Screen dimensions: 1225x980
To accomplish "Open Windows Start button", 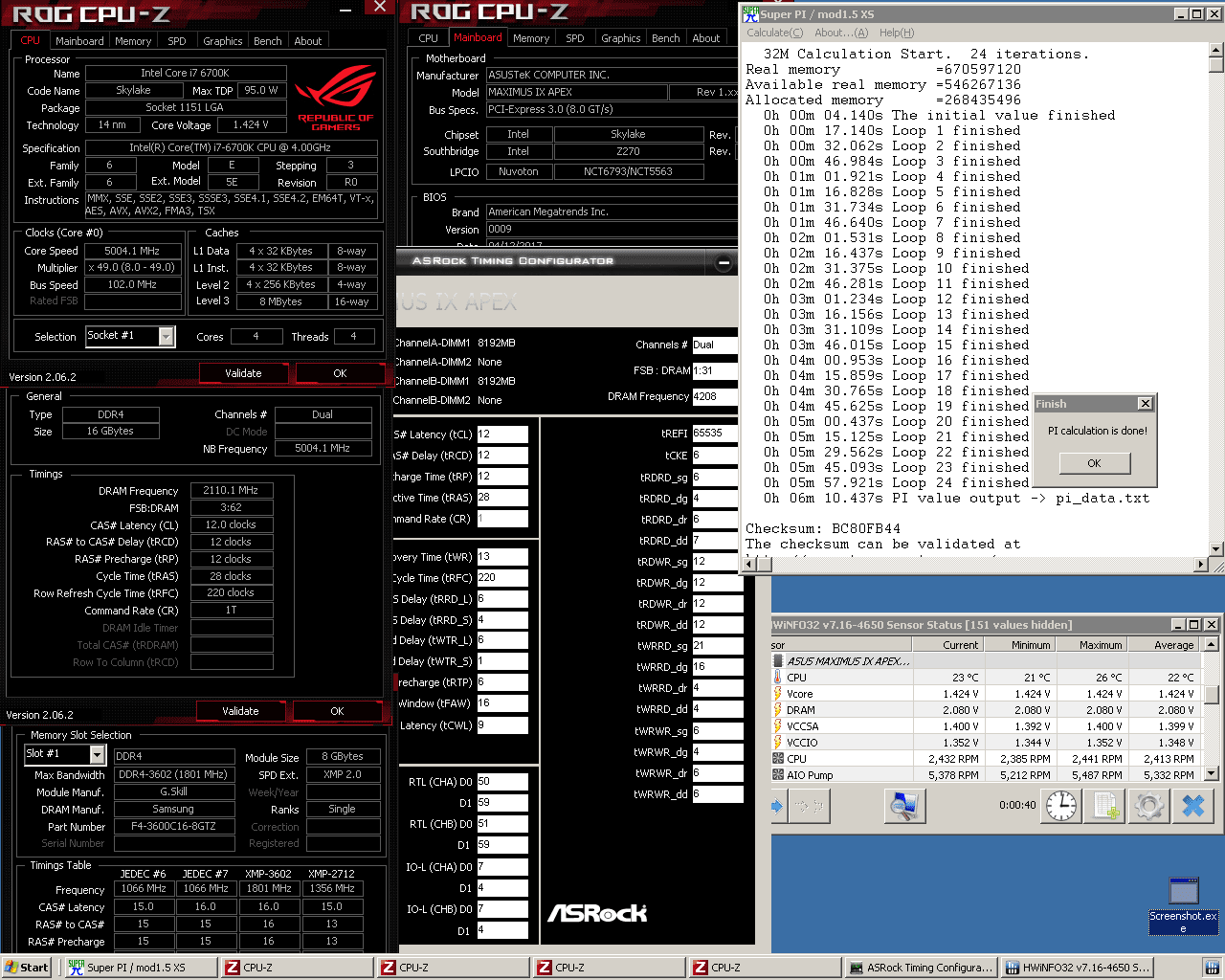I will point(27,968).
